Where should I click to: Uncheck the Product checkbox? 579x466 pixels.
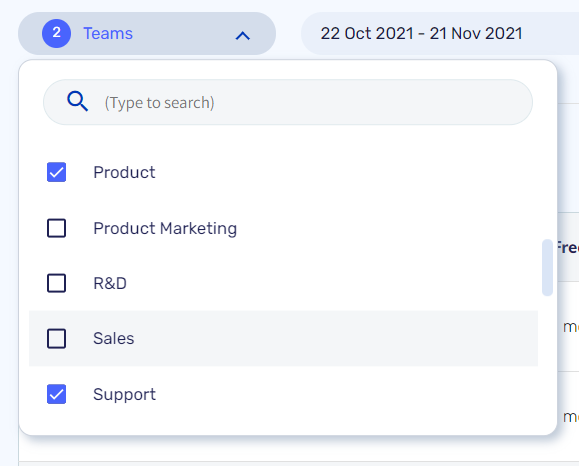(x=56, y=172)
